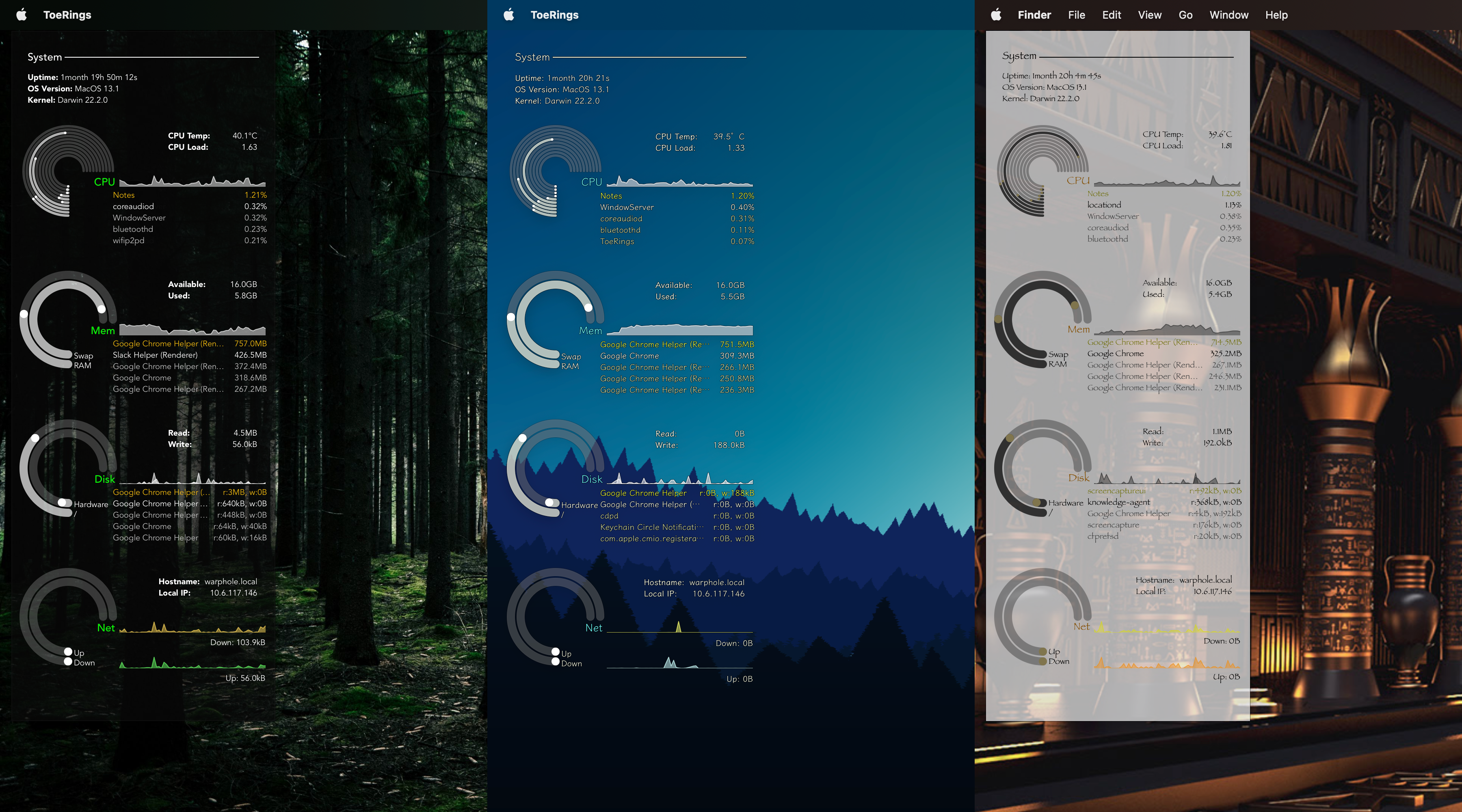Open the View menu

coord(1149,15)
